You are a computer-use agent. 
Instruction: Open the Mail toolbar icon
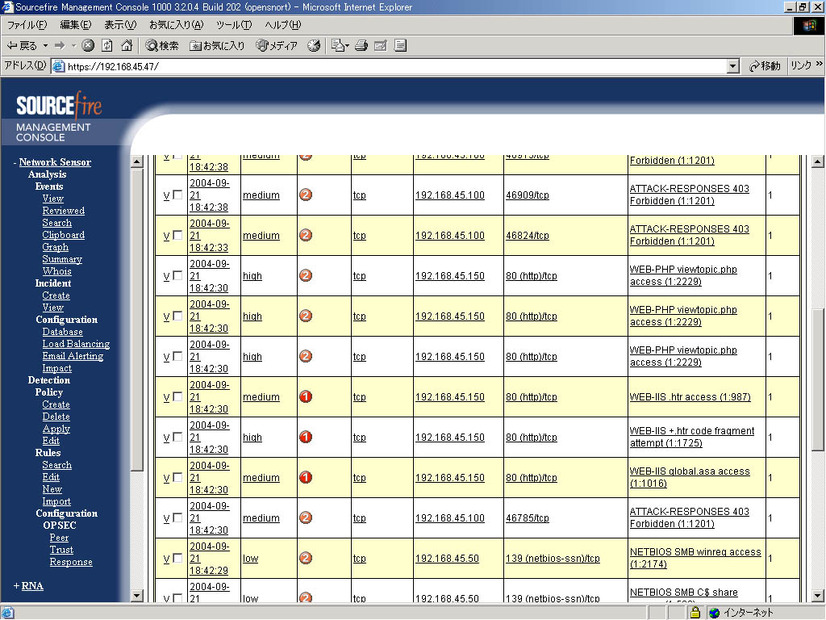point(337,46)
